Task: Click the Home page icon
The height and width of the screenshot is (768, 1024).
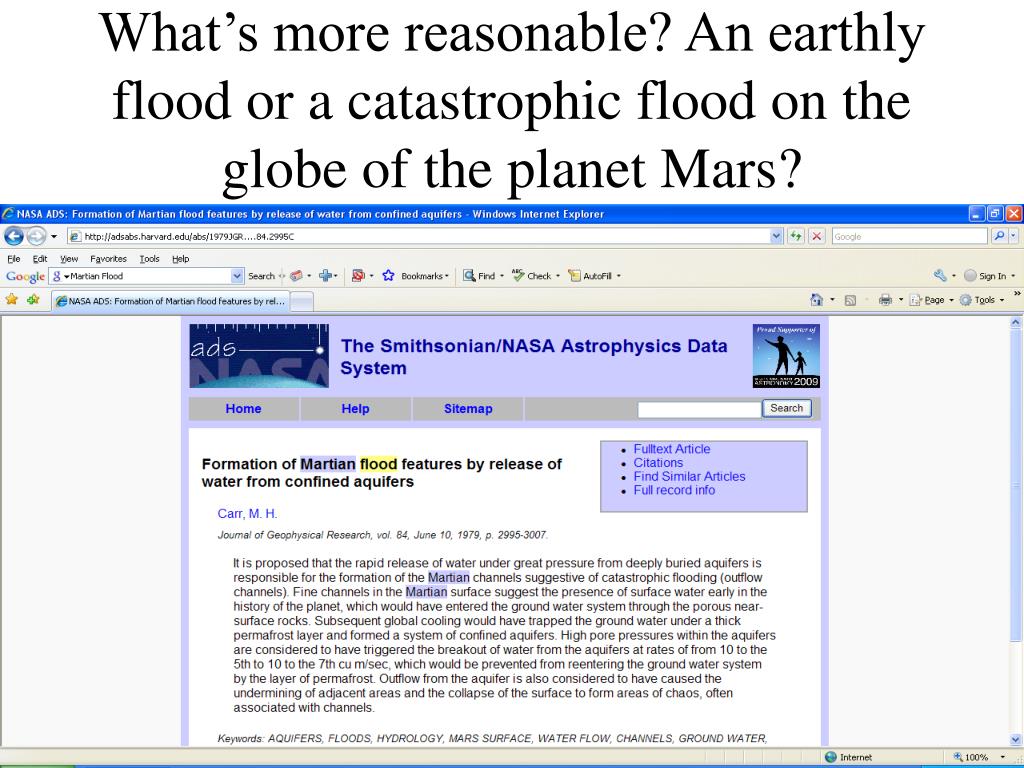Action: tap(816, 300)
